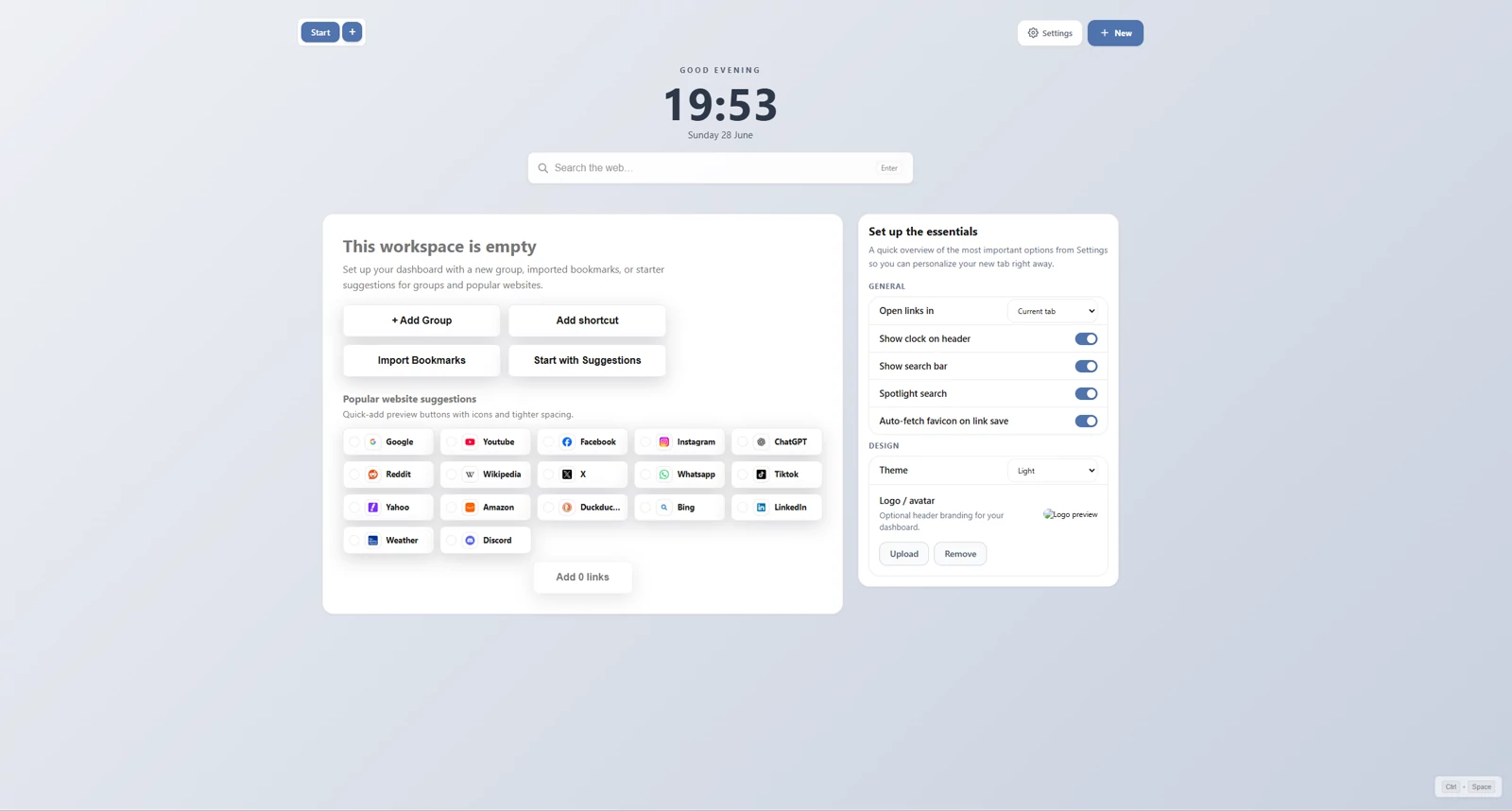Click the Instagram logo icon
1512x811 pixels.
click(664, 441)
